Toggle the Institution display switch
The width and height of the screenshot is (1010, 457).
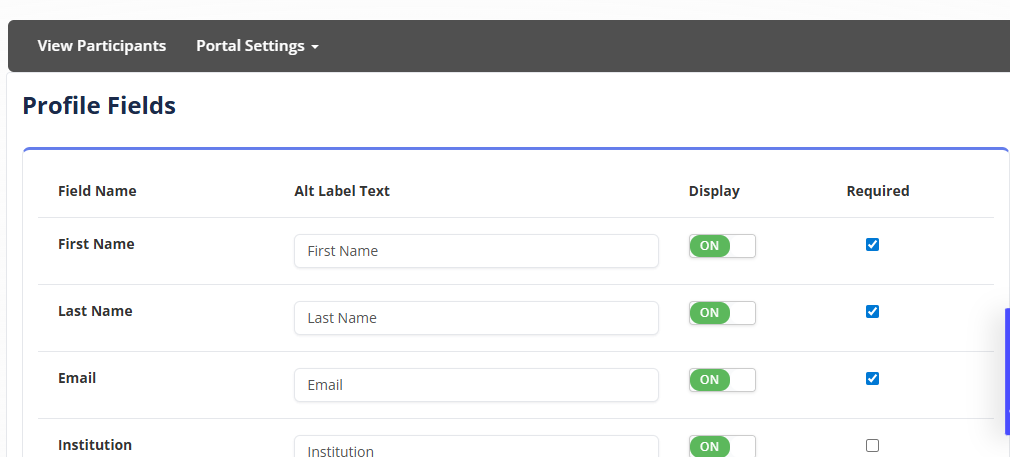pyautogui.click(x=722, y=446)
